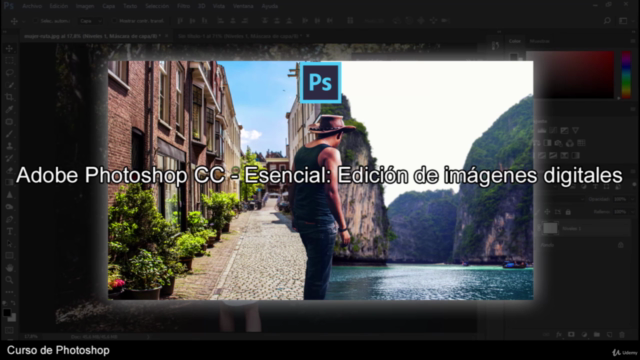Screen dimensions: 640x360
Task: Click the foreground color swatch
Action: pyautogui.click(x=7, y=313)
